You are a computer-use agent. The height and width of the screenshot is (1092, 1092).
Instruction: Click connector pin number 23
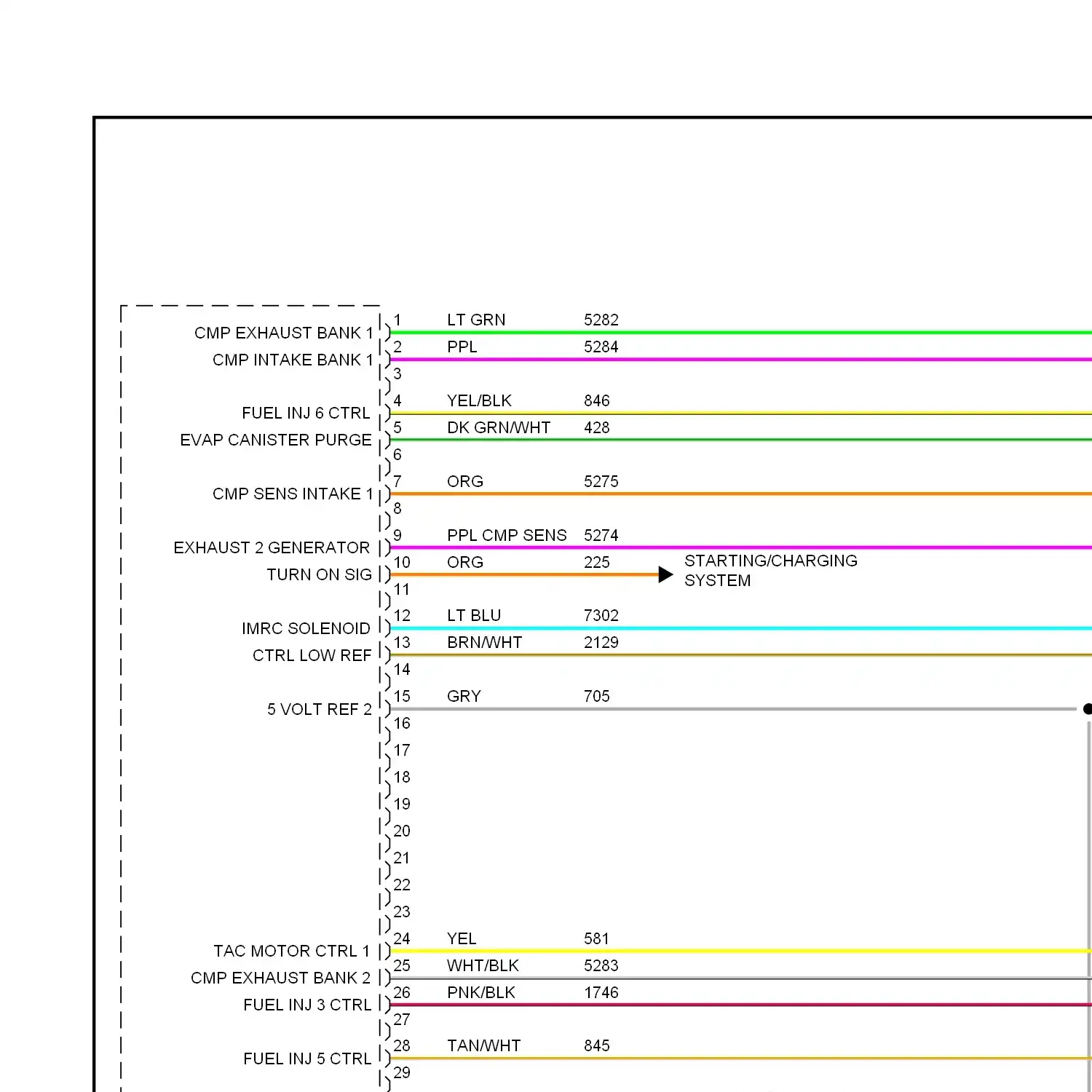402,911
